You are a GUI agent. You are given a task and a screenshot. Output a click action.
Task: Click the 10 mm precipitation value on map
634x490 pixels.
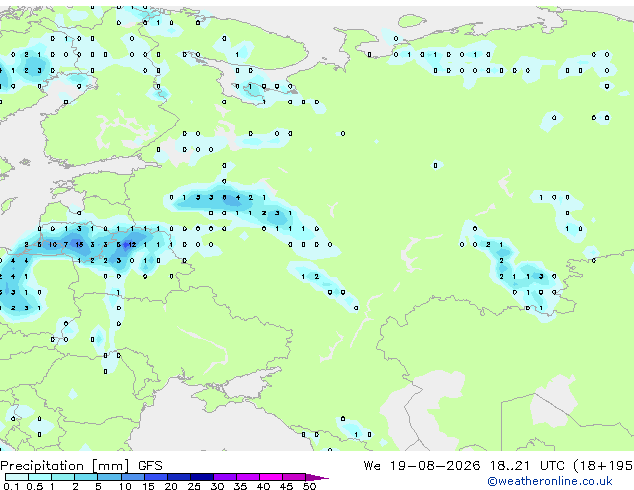pos(53,245)
